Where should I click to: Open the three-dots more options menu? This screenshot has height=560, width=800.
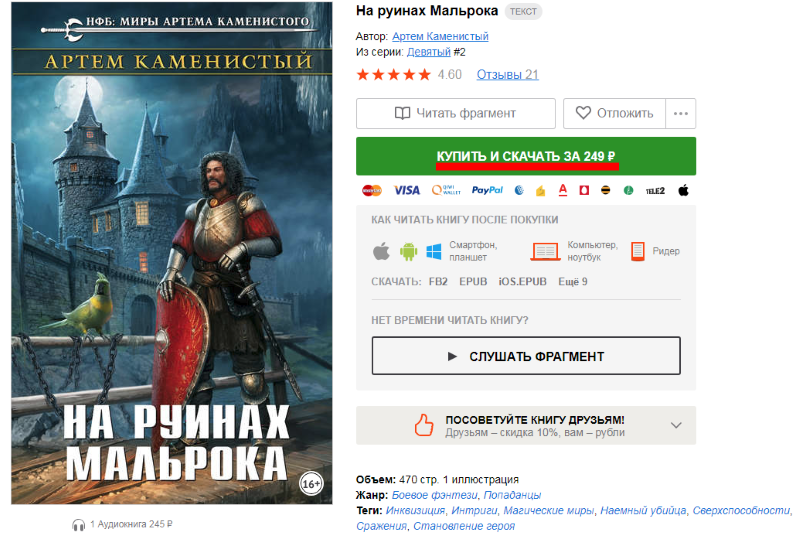[681, 113]
